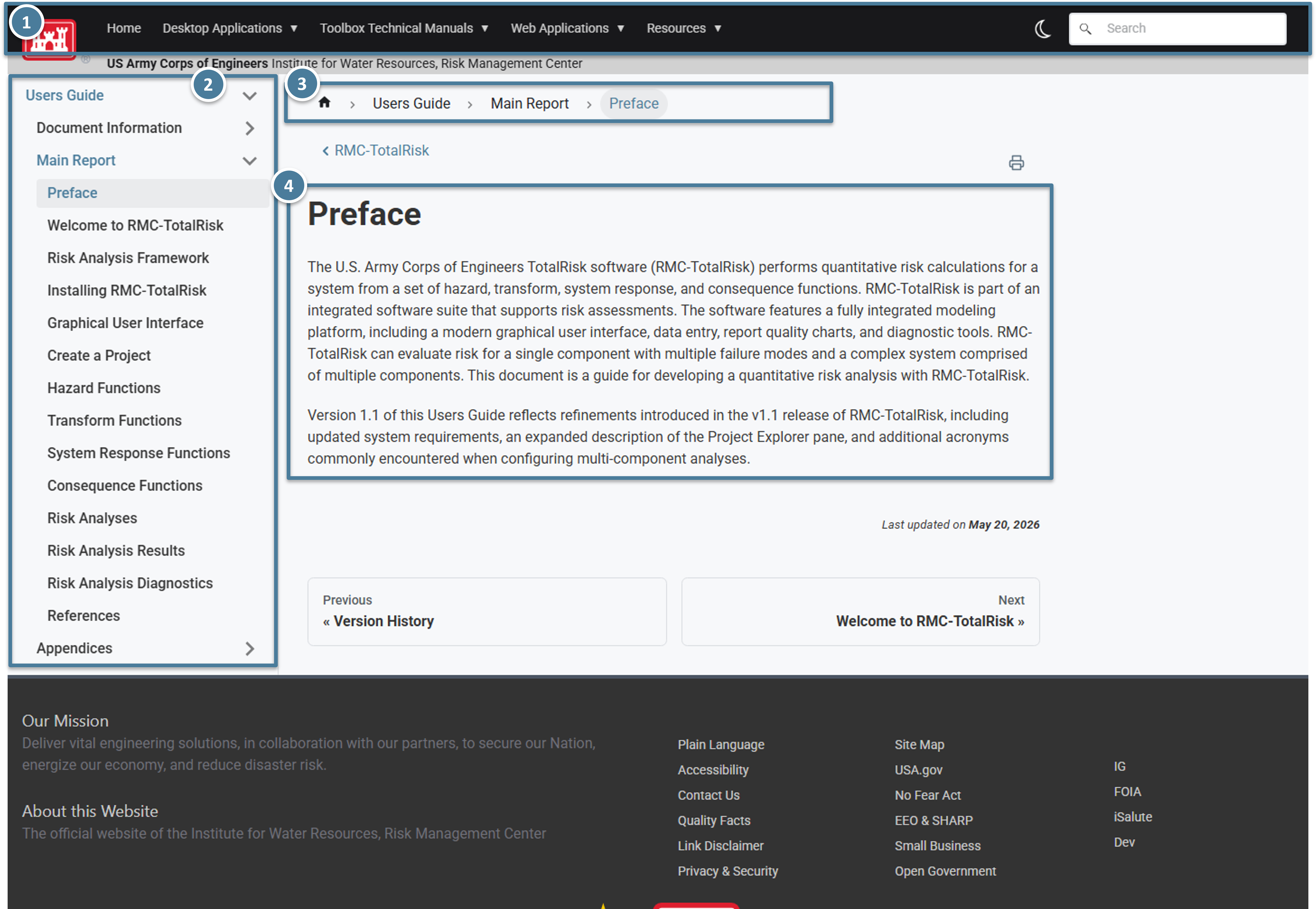Expand Document Information sidebar chevron

point(249,128)
